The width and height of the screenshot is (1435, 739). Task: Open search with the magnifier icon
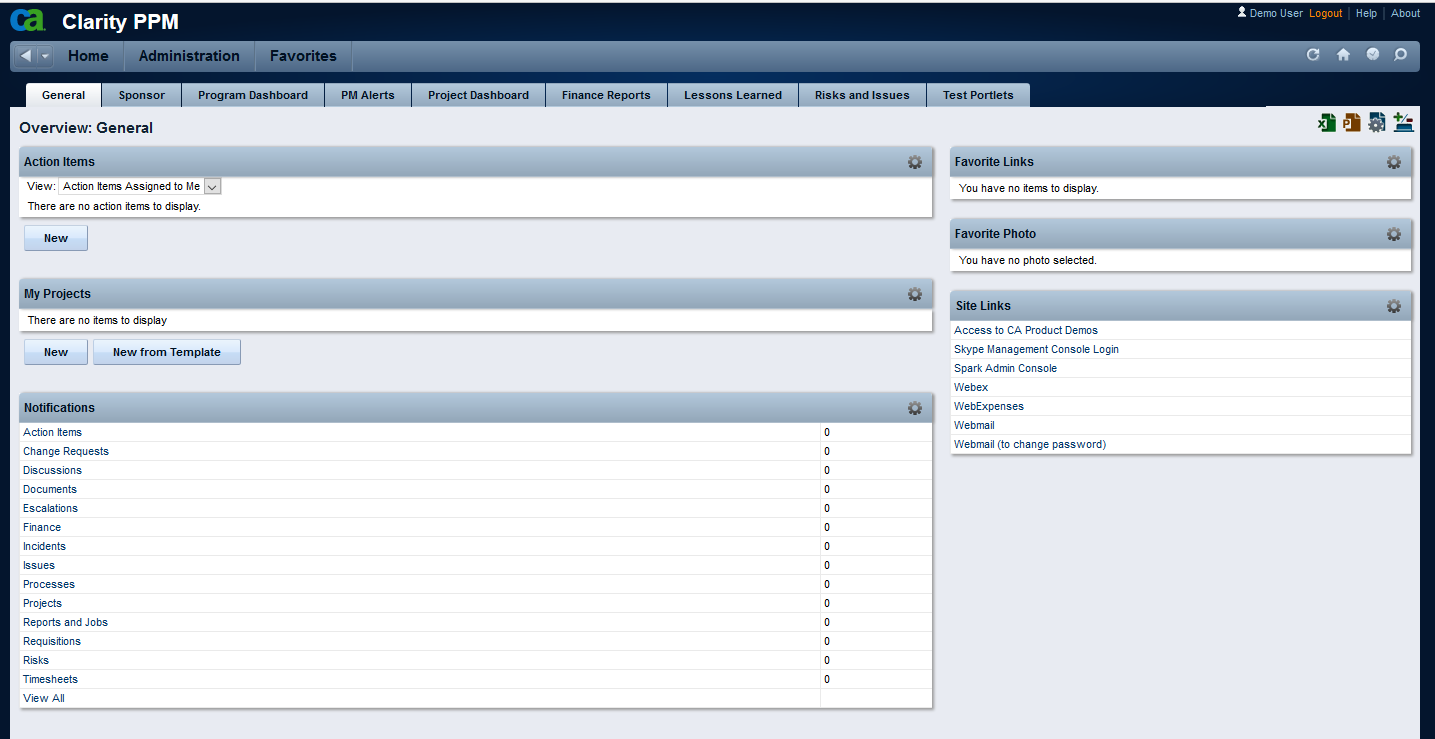[1400, 55]
